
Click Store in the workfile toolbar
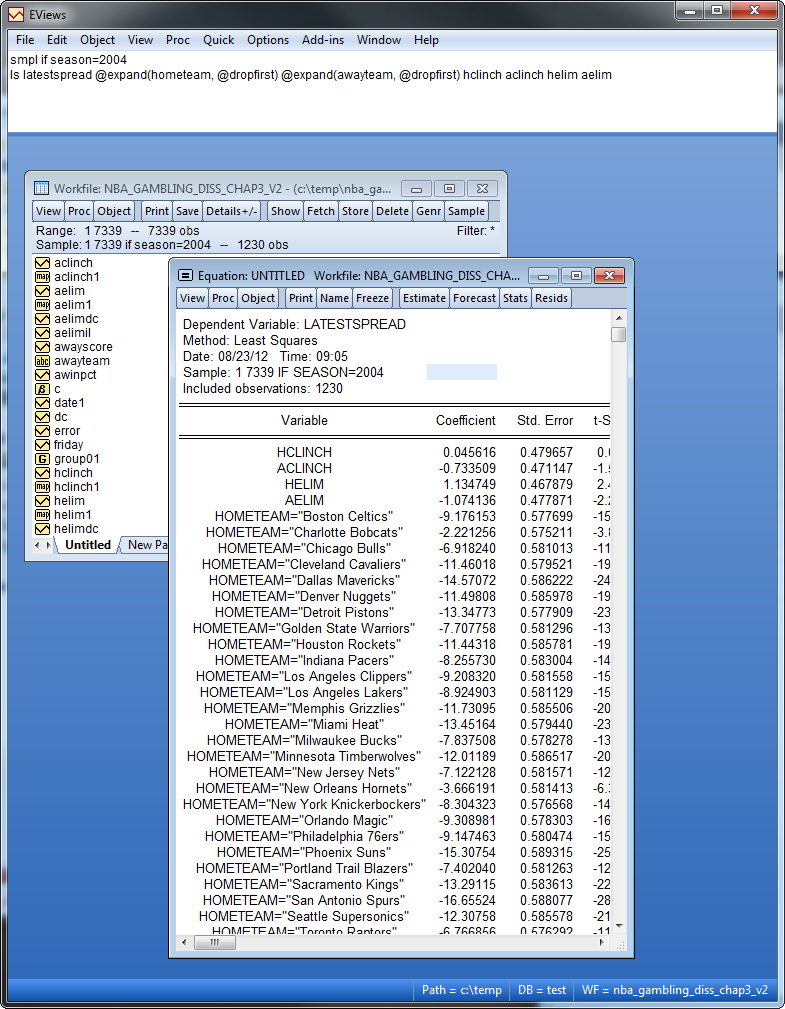pyautogui.click(x=355, y=211)
